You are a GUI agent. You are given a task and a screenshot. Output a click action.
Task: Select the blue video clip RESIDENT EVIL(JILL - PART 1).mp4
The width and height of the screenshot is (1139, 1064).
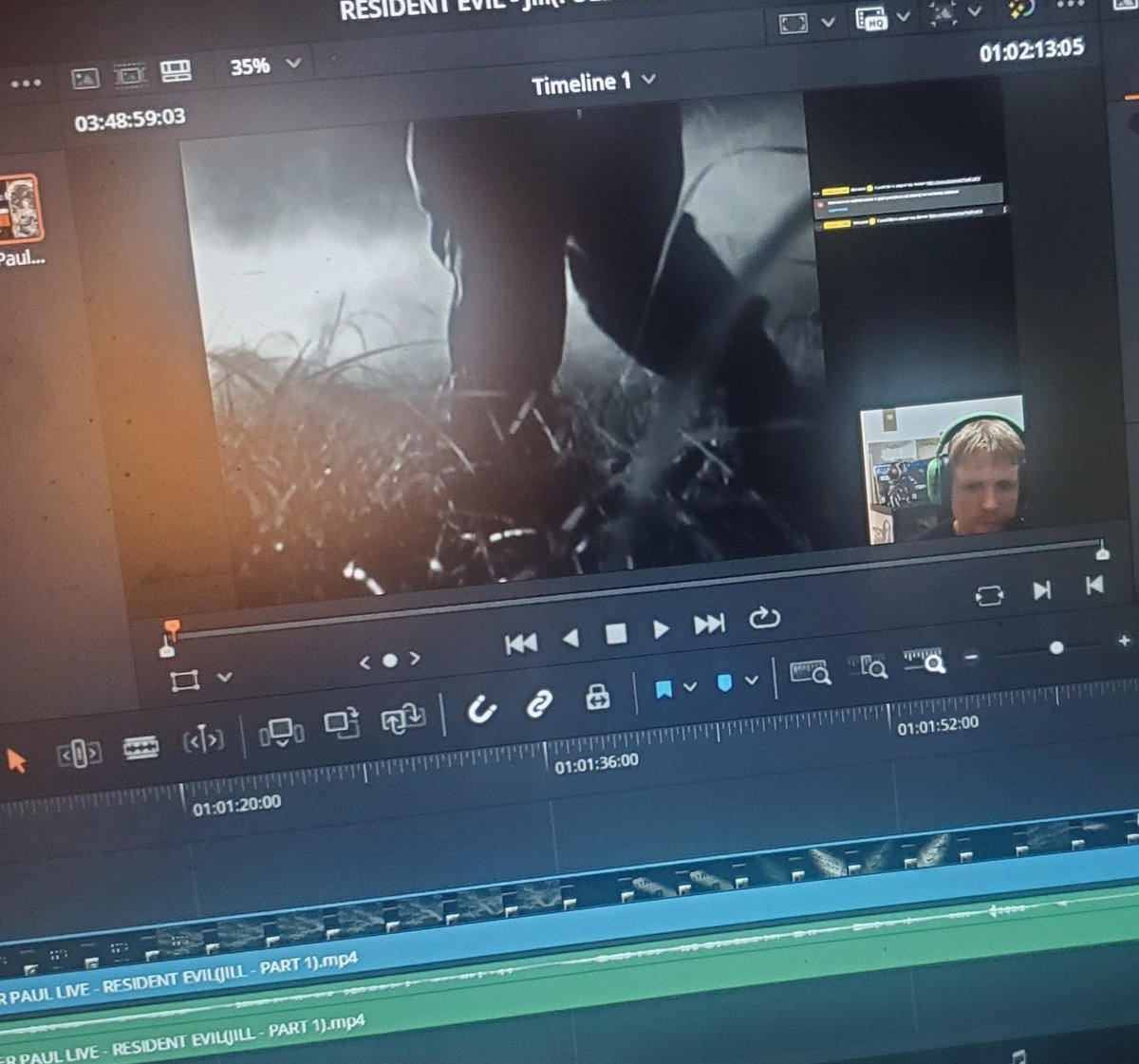[x=569, y=911]
